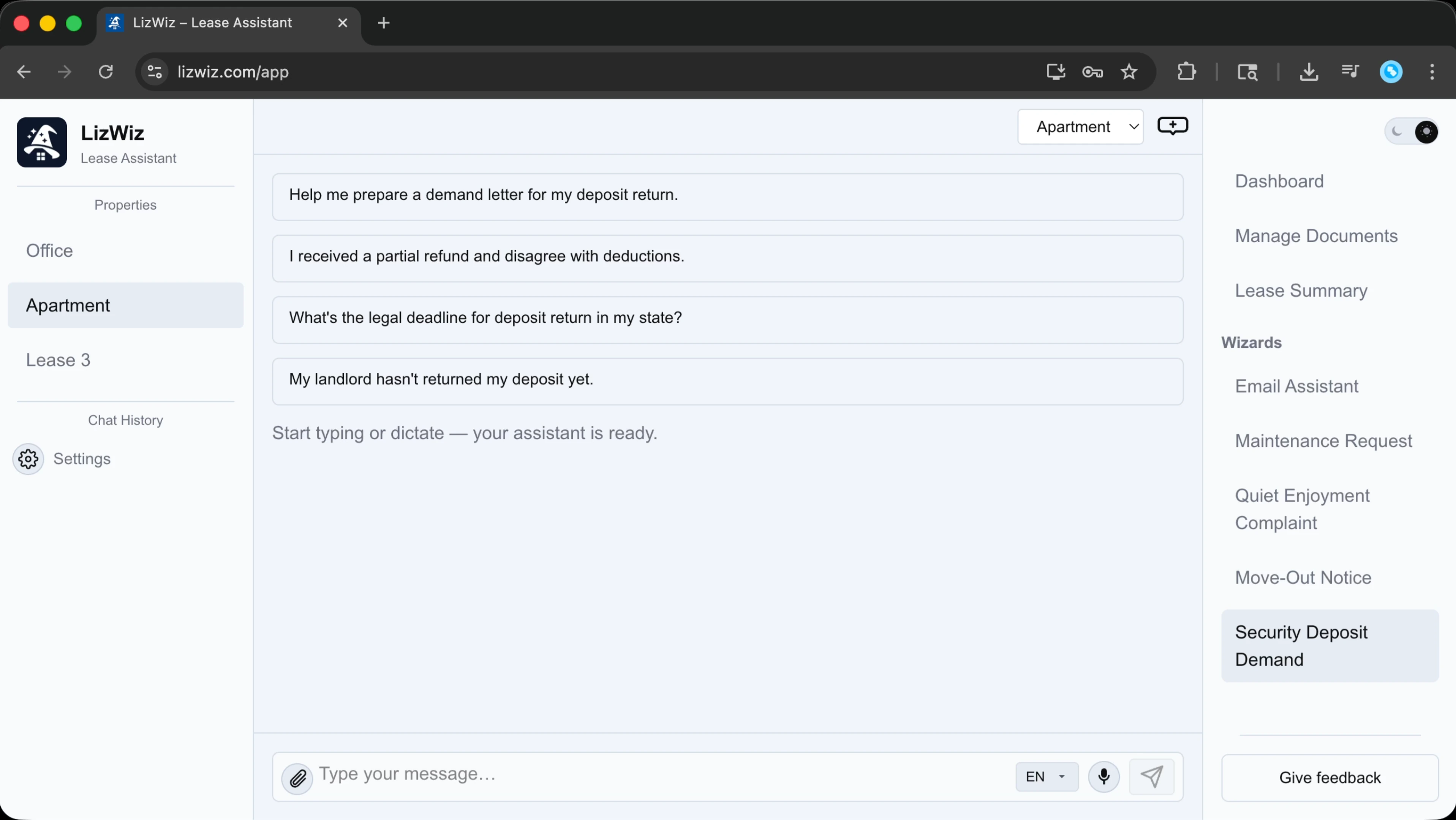This screenshot has height=820, width=1456.
Task: Select the Office property
Action: coord(50,251)
